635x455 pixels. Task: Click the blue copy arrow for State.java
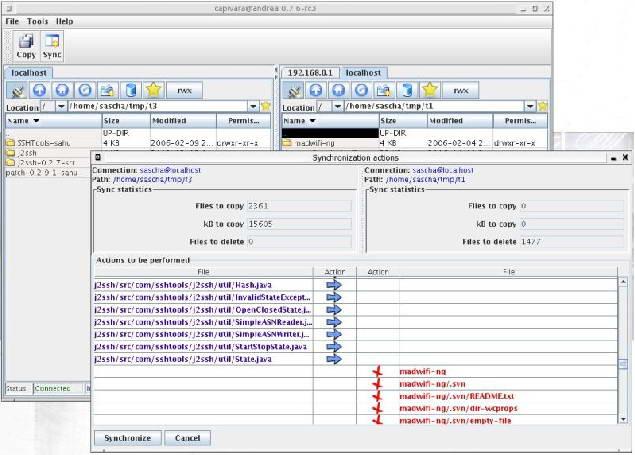pos(334,359)
